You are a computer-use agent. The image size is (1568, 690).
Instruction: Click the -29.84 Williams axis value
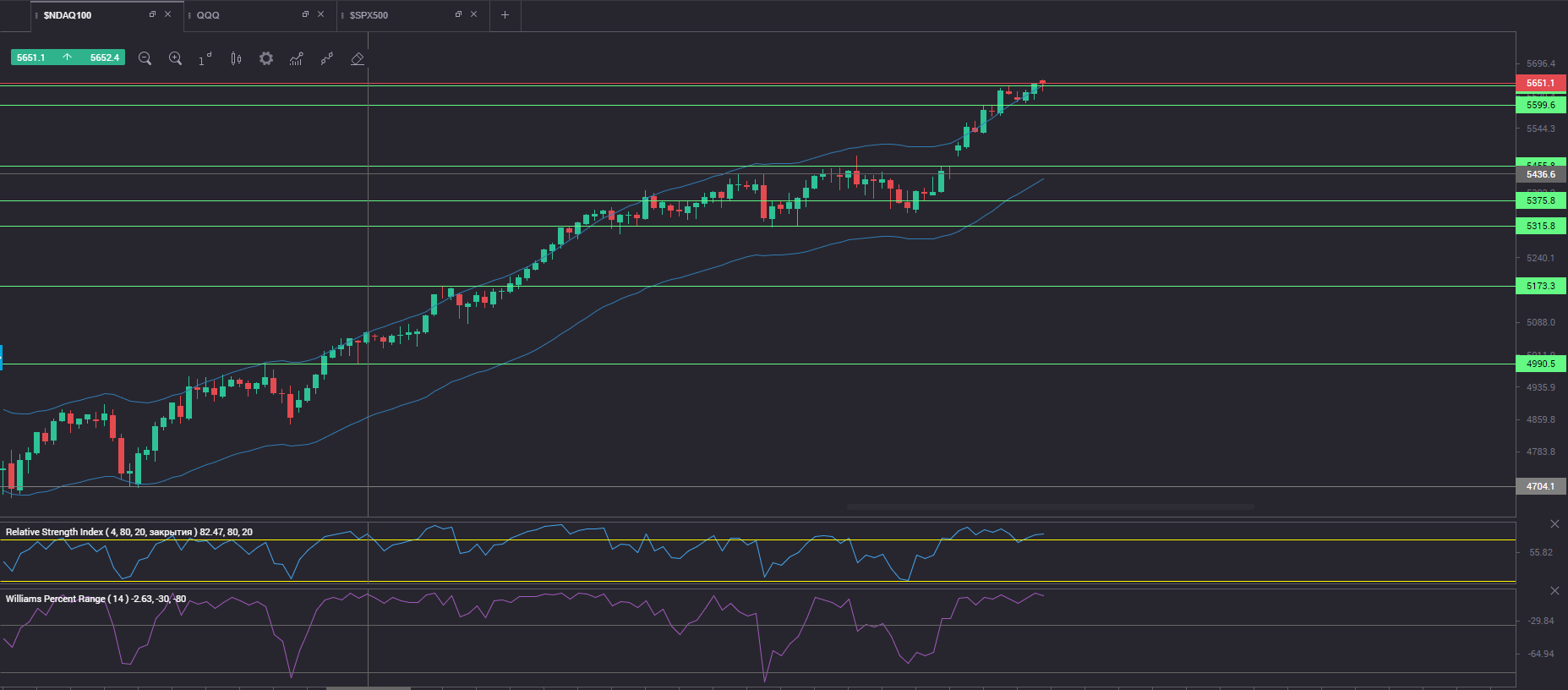pyautogui.click(x=1541, y=621)
